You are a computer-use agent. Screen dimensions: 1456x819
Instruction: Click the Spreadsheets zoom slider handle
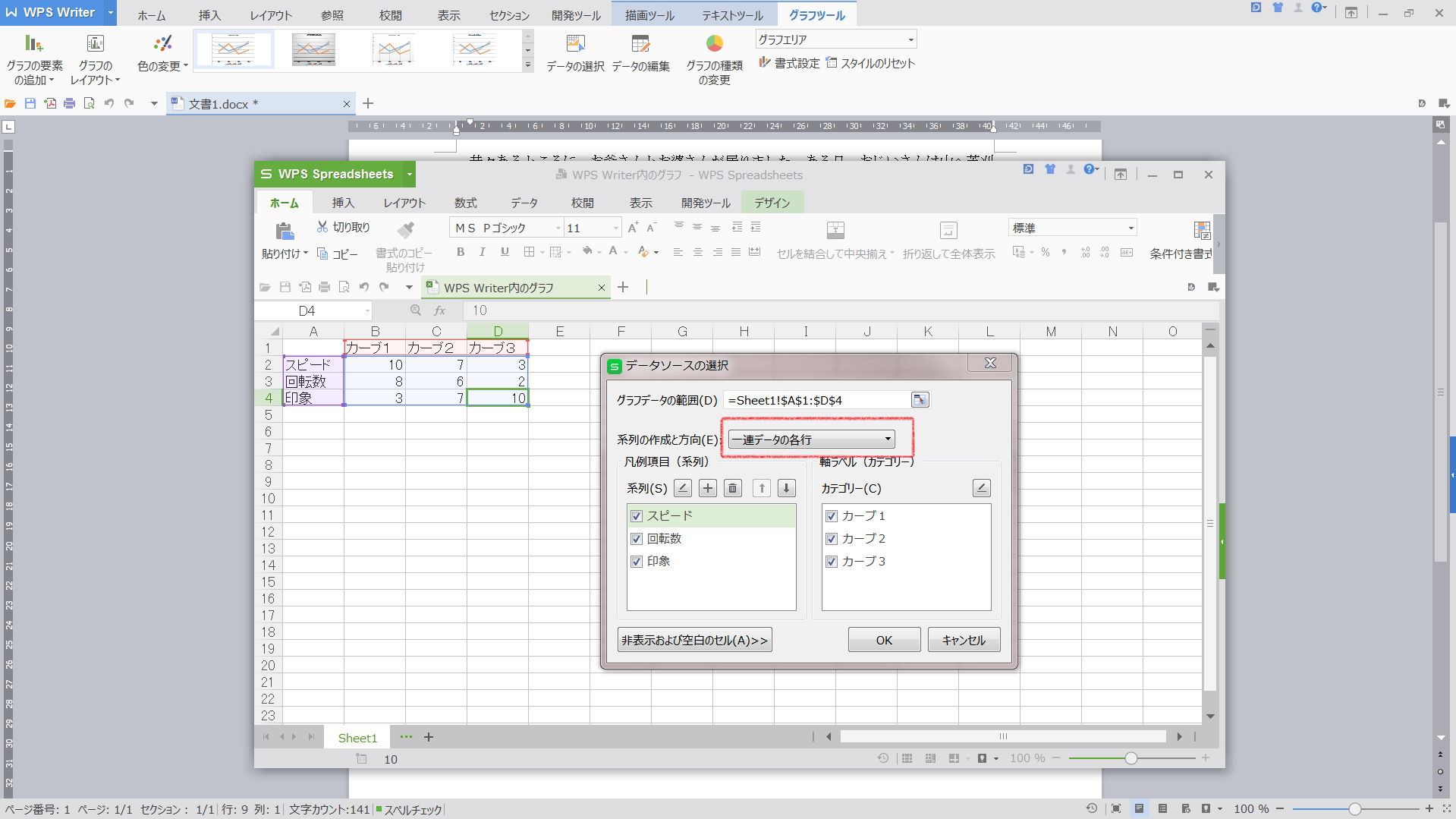pos(1131,758)
